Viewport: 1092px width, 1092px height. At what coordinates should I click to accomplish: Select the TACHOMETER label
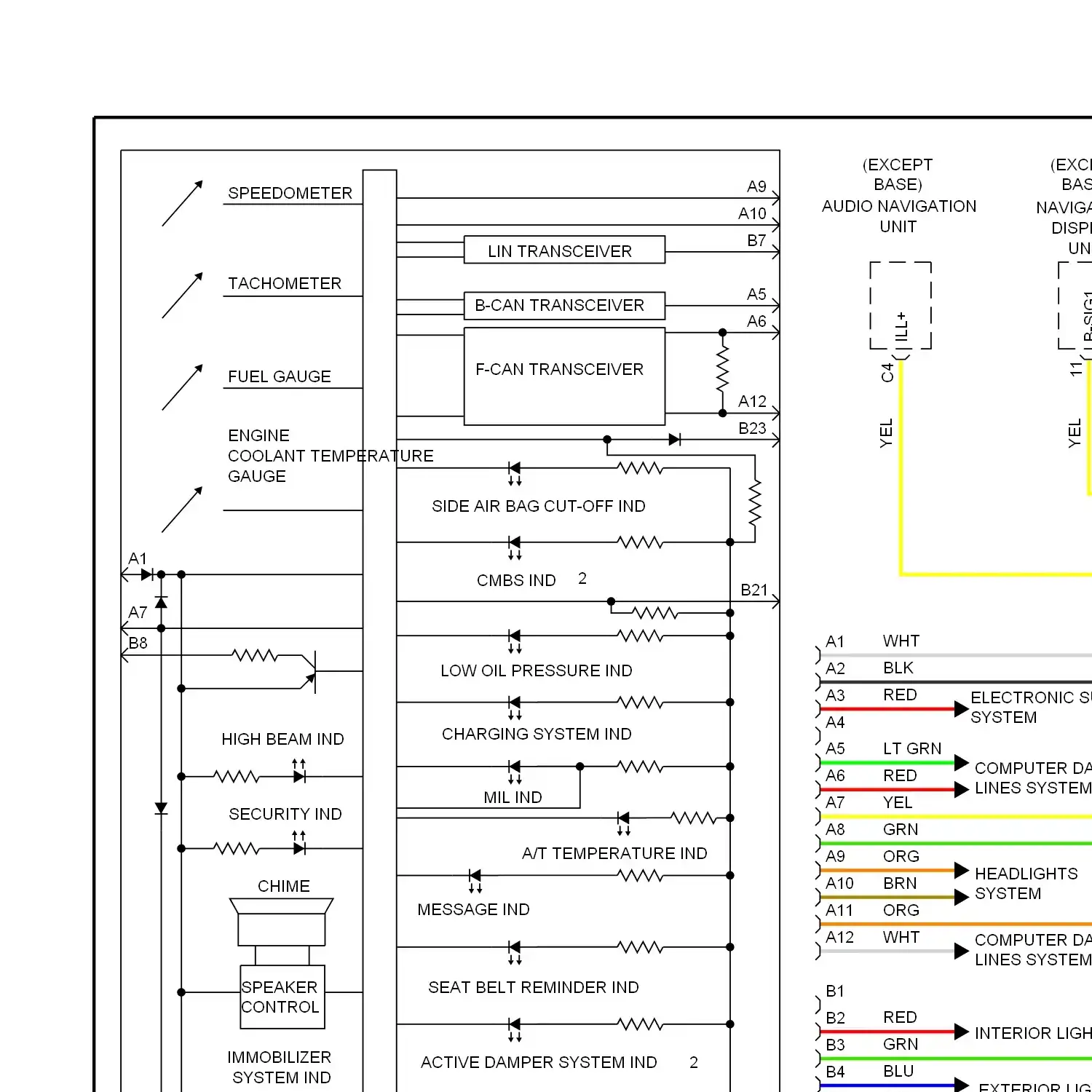pos(285,283)
